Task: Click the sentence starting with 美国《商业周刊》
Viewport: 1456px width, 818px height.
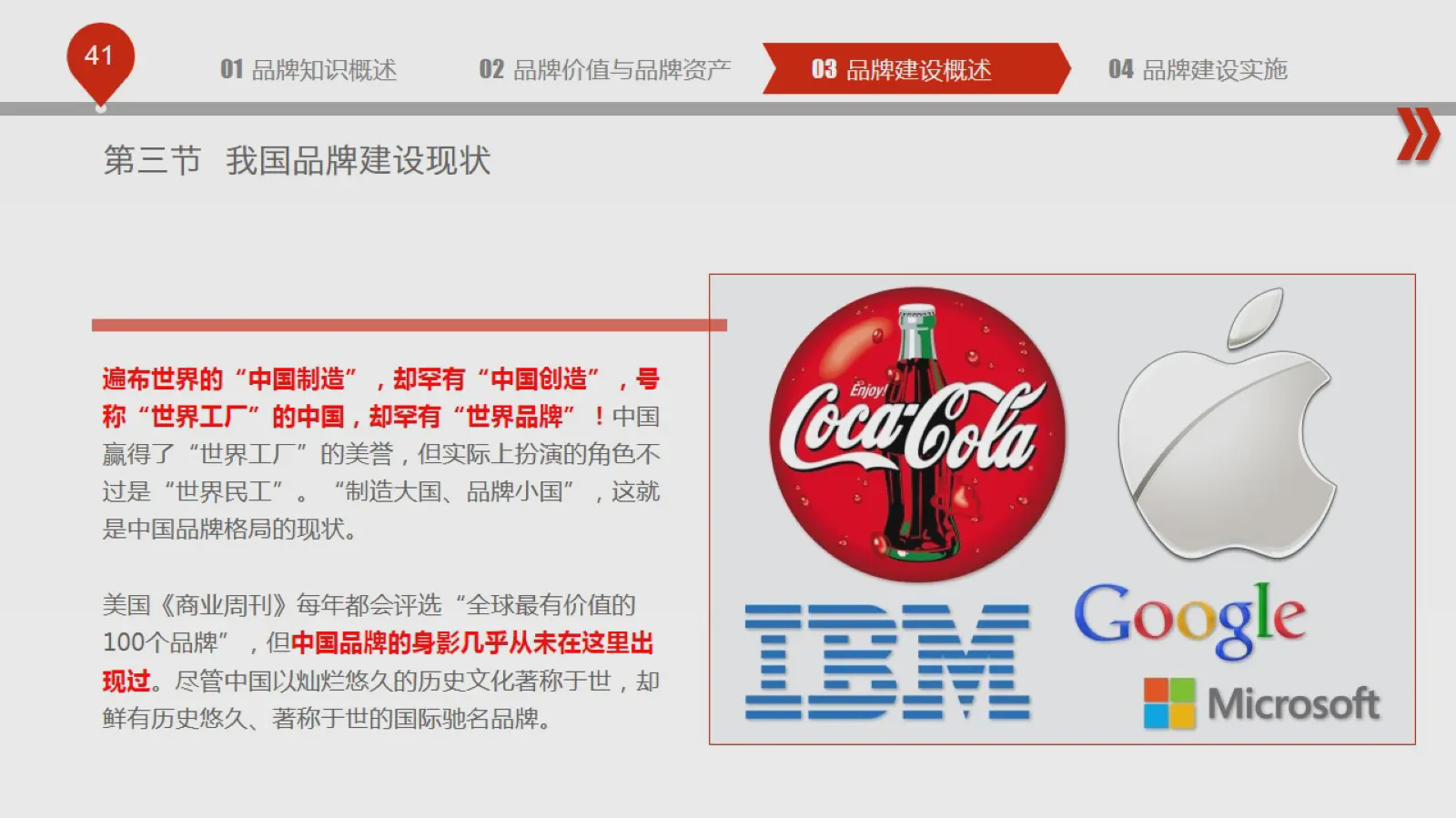Action: [369, 605]
